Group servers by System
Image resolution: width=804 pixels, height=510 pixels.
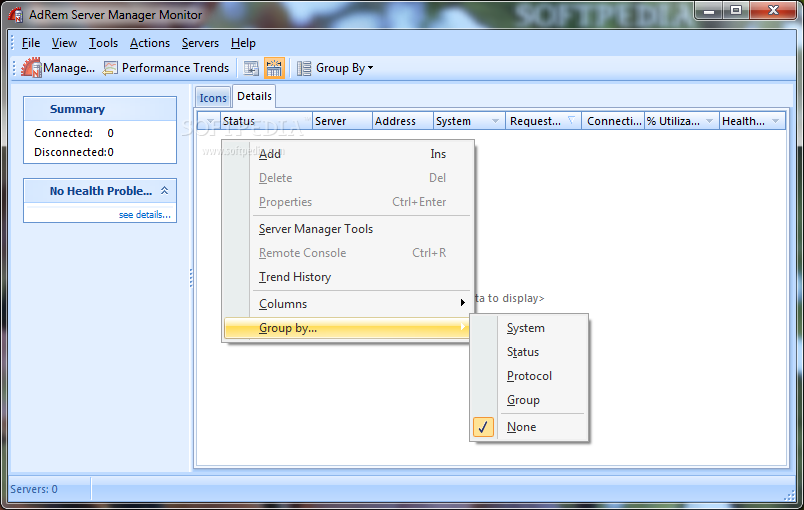(x=529, y=328)
